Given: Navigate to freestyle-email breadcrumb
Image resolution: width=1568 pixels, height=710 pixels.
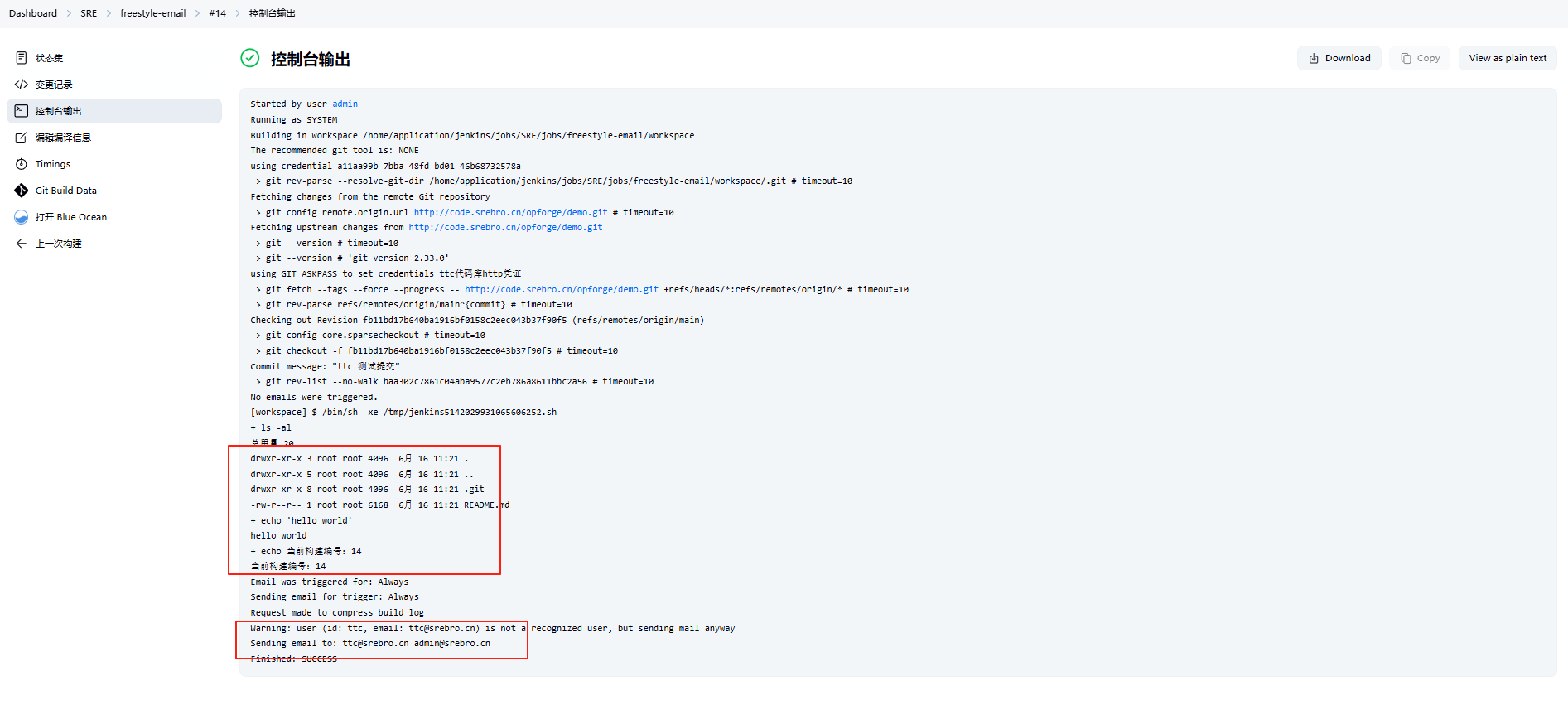Looking at the screenshot, I should 152,13.
